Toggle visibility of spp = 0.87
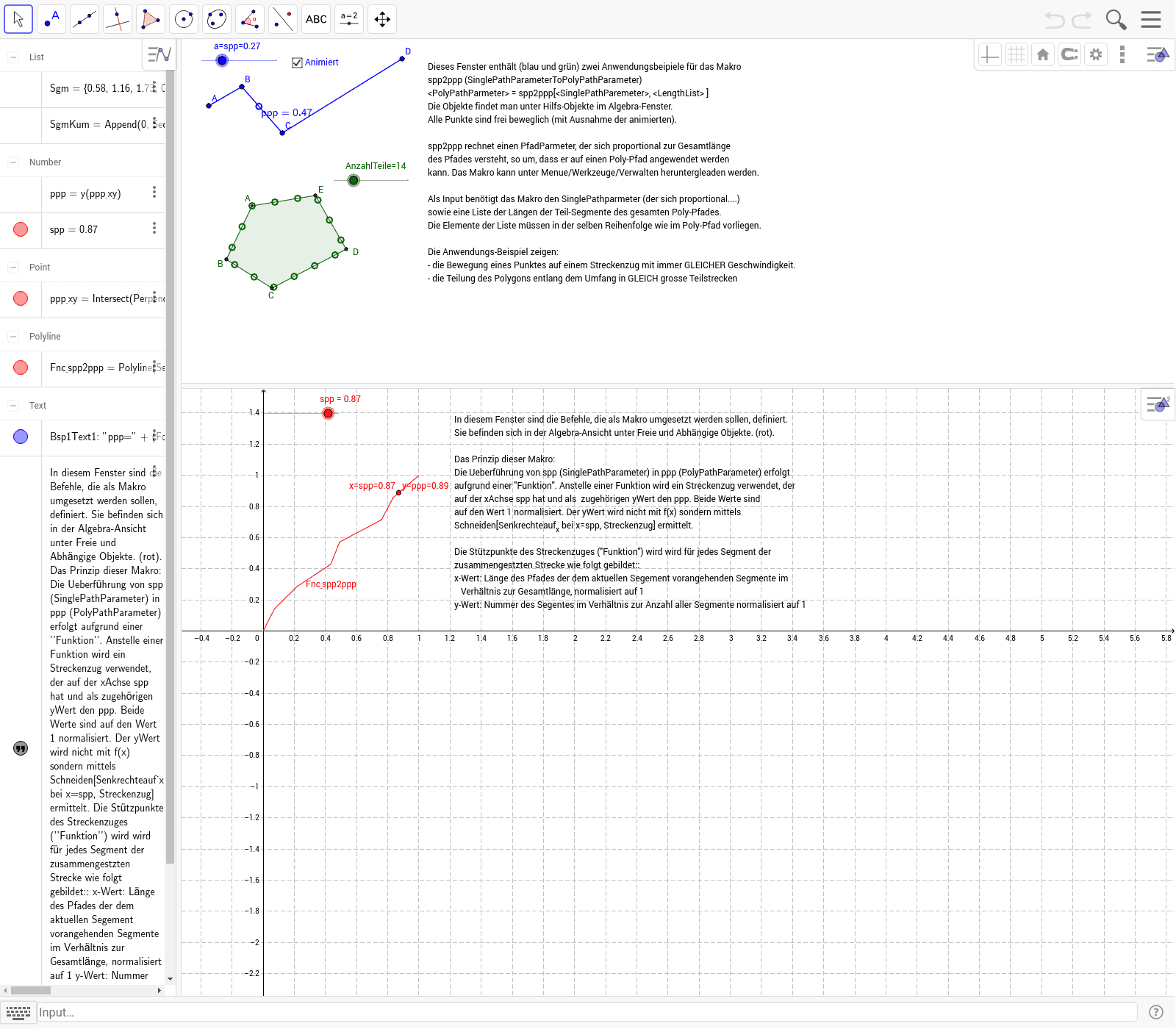Screen dimensions: 1176x1029 [21, 229]
